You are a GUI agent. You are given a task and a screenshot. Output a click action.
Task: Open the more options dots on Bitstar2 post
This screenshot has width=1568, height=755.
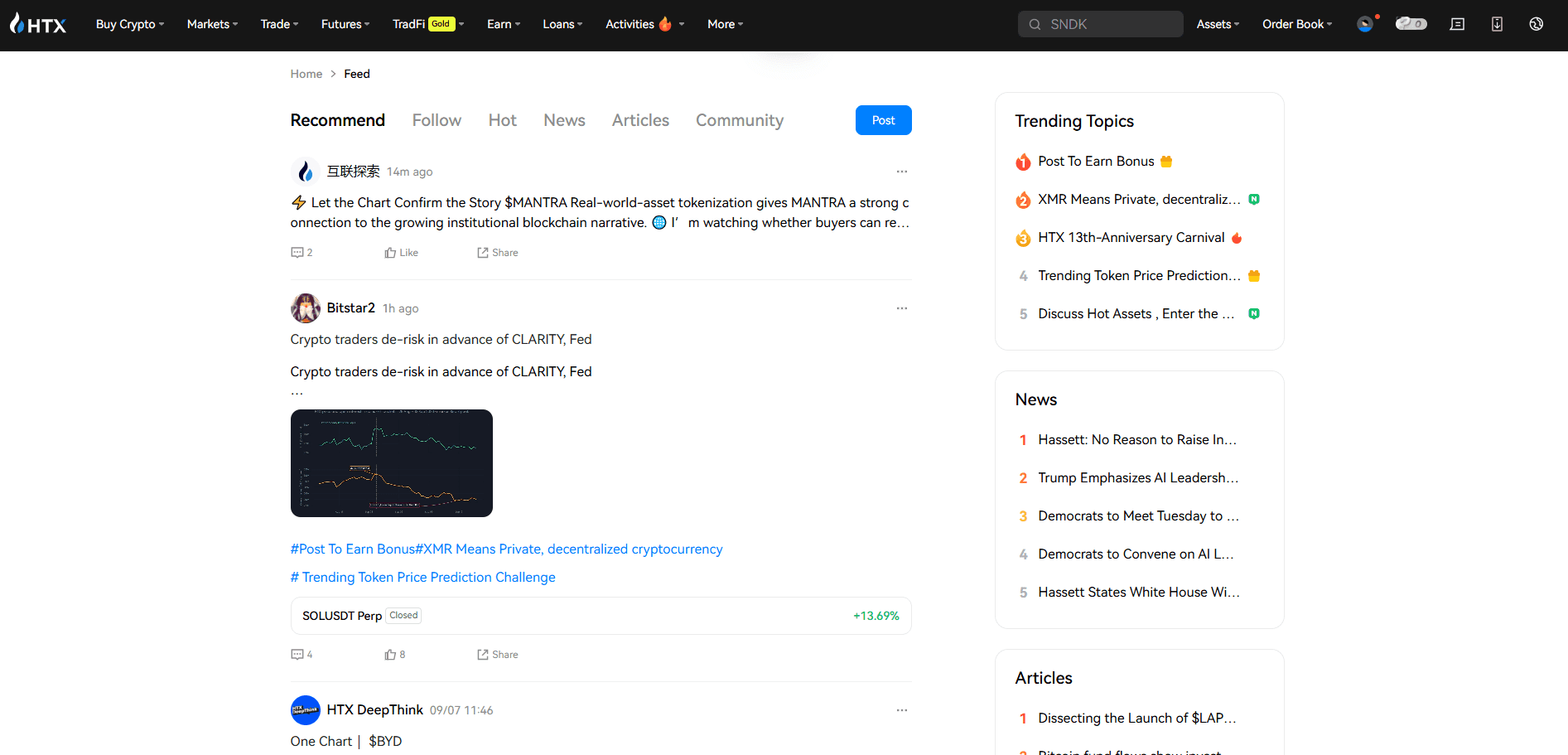click(901, 308)
